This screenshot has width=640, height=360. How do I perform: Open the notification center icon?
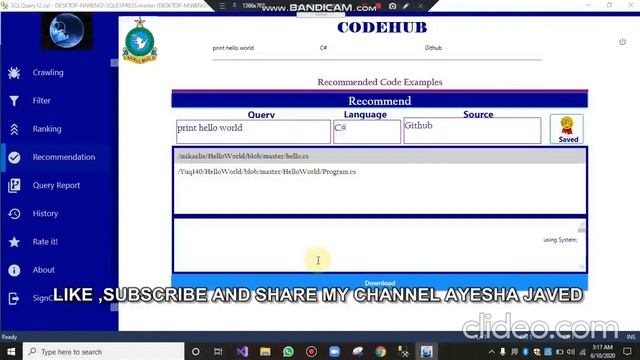[627, 351]
